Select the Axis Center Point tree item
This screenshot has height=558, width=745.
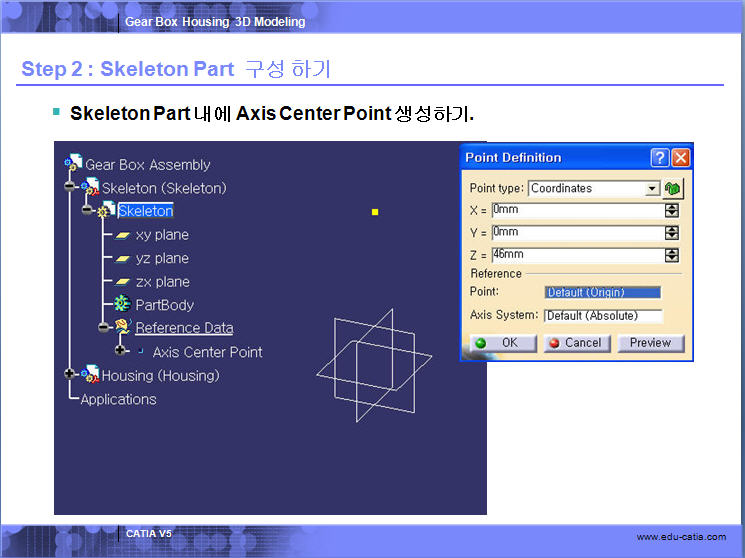click(207, 352)
